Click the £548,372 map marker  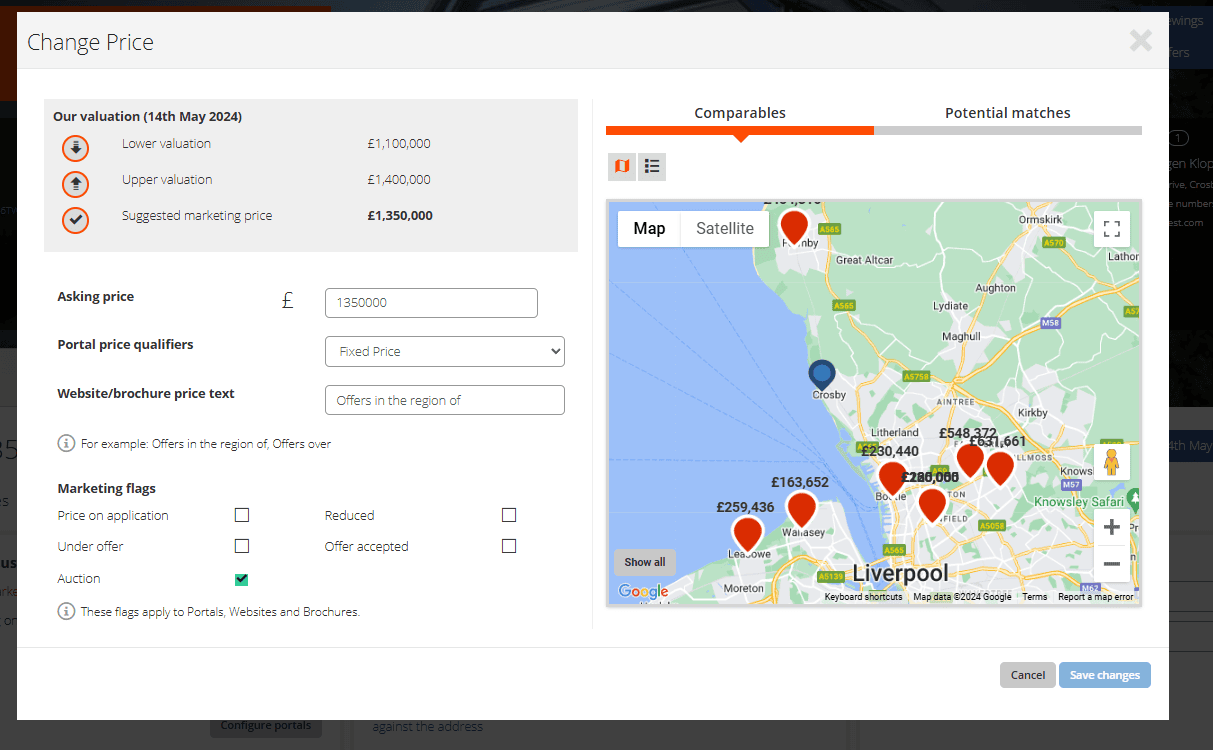[970, 460]
